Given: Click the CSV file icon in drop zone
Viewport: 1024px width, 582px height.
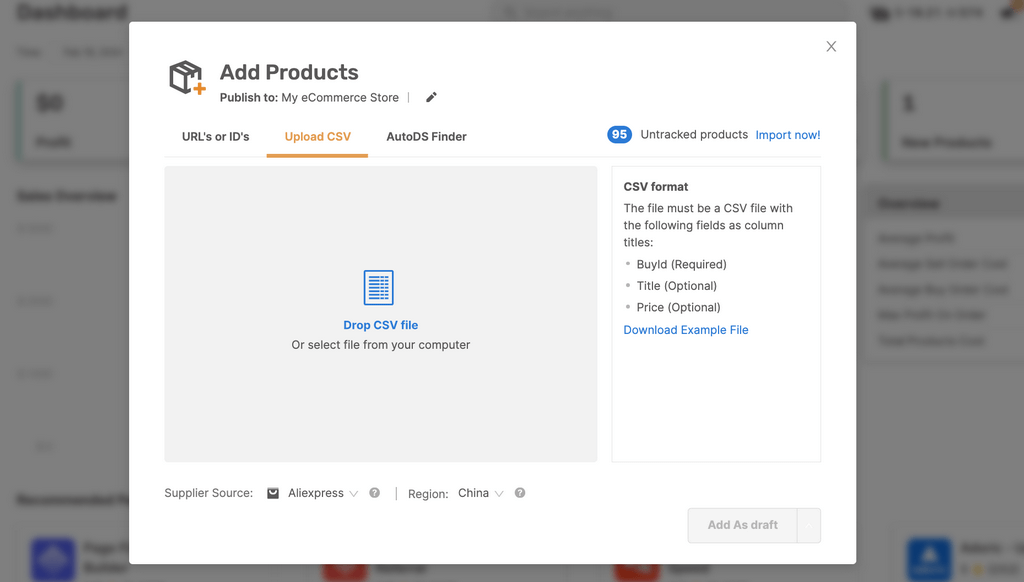Looking at the screenshot, I should coord(379,287).
